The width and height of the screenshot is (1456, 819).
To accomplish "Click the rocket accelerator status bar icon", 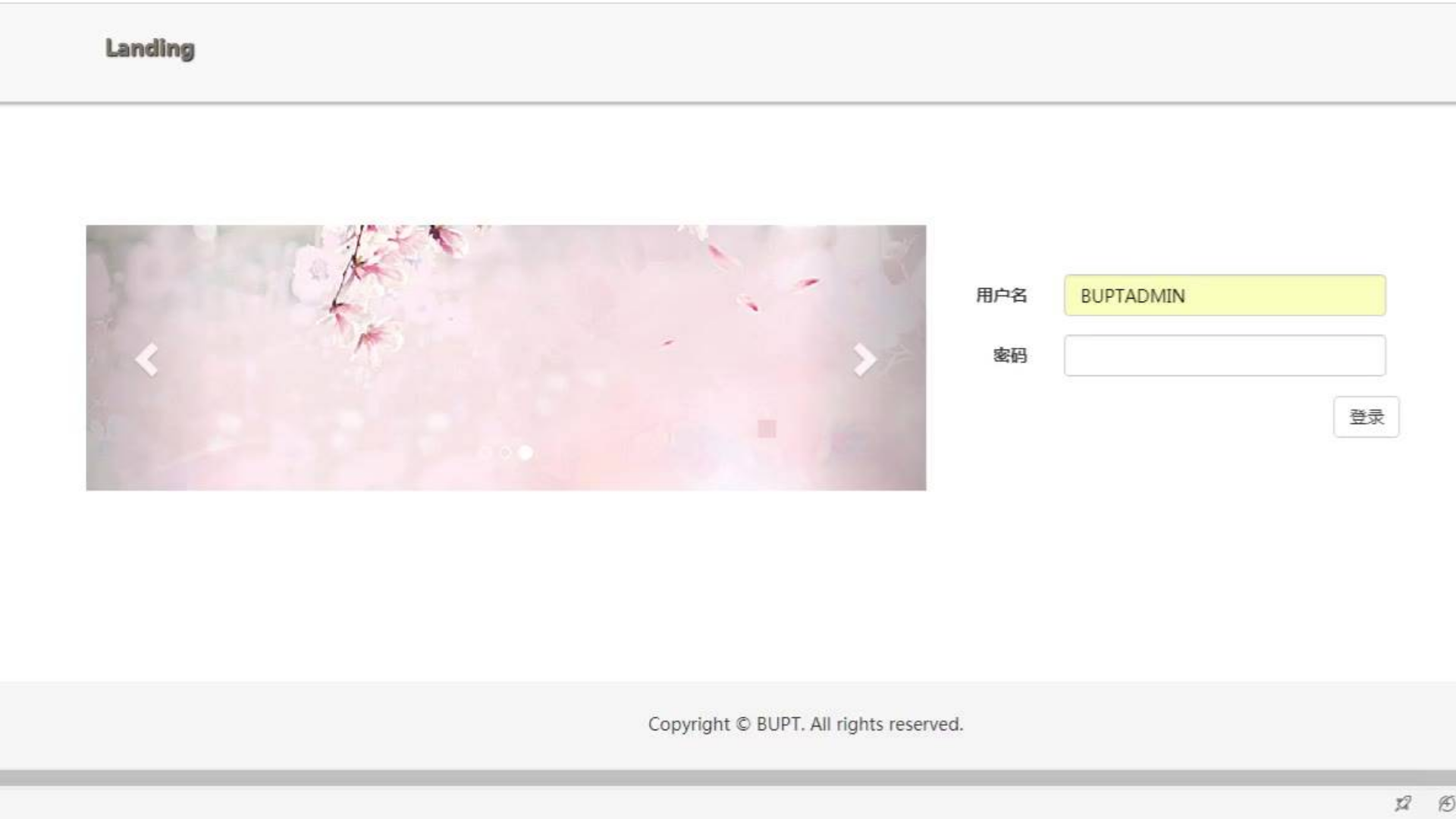I will [x=1403, y=803].
